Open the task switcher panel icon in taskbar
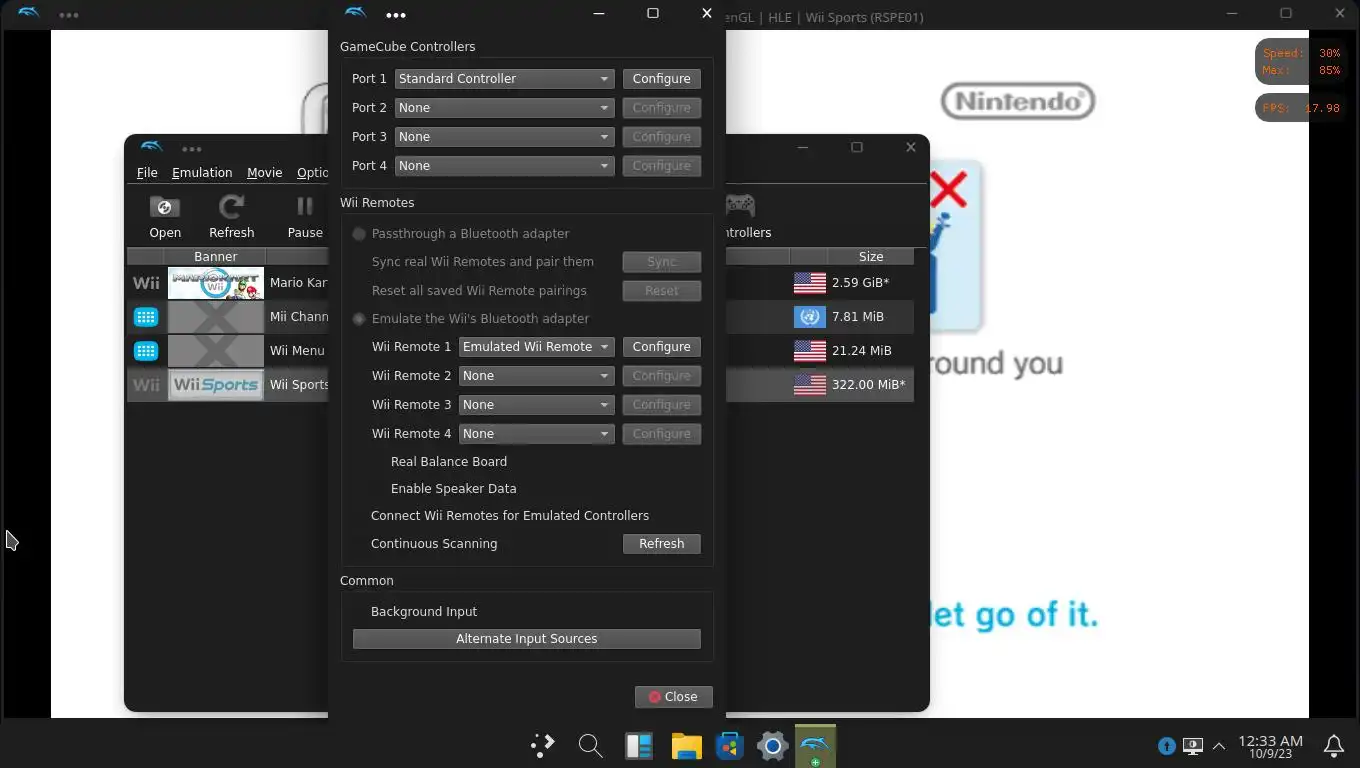Viewport: 1360px width, 768px height. [638, 746]
